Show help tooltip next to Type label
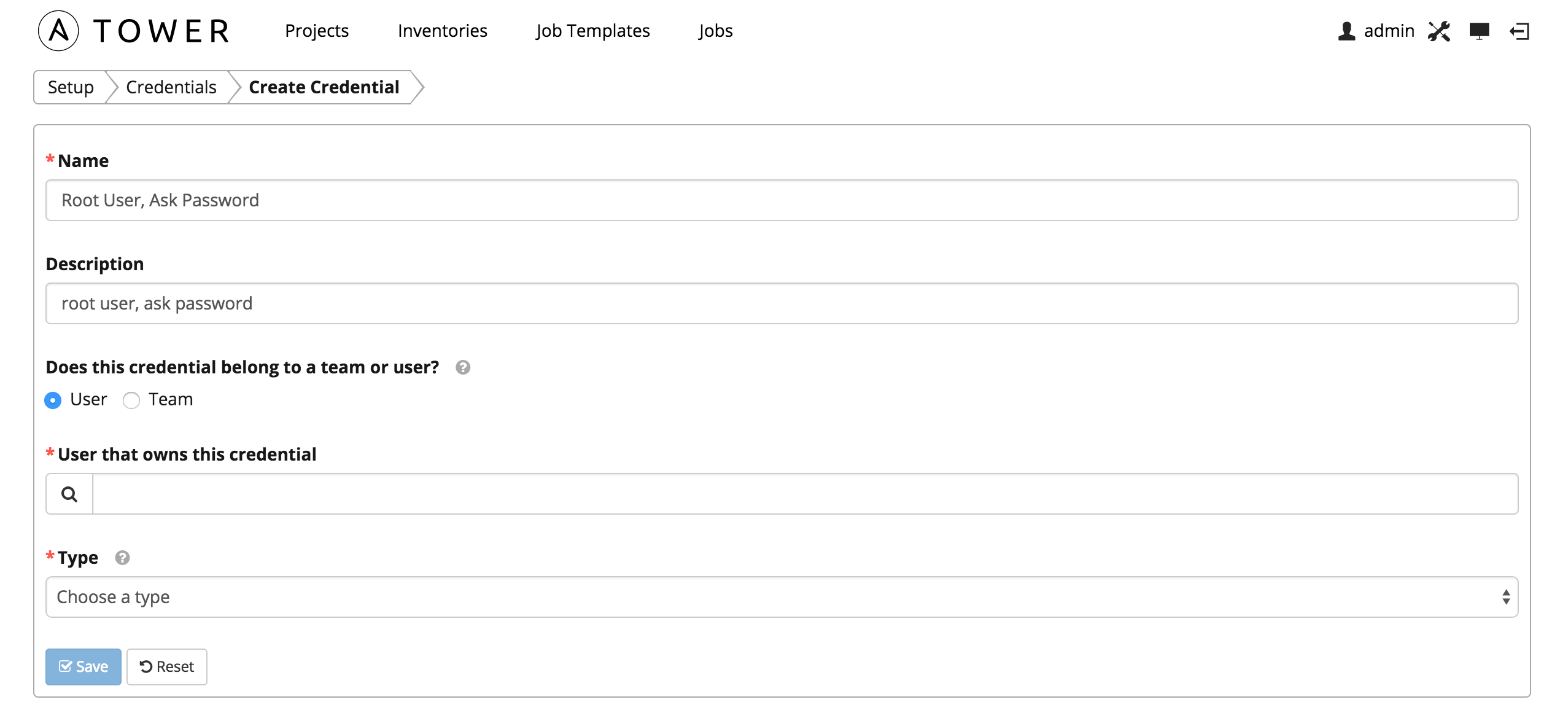The height and width of the screenshot is (721, 1568). pos(122,558)
